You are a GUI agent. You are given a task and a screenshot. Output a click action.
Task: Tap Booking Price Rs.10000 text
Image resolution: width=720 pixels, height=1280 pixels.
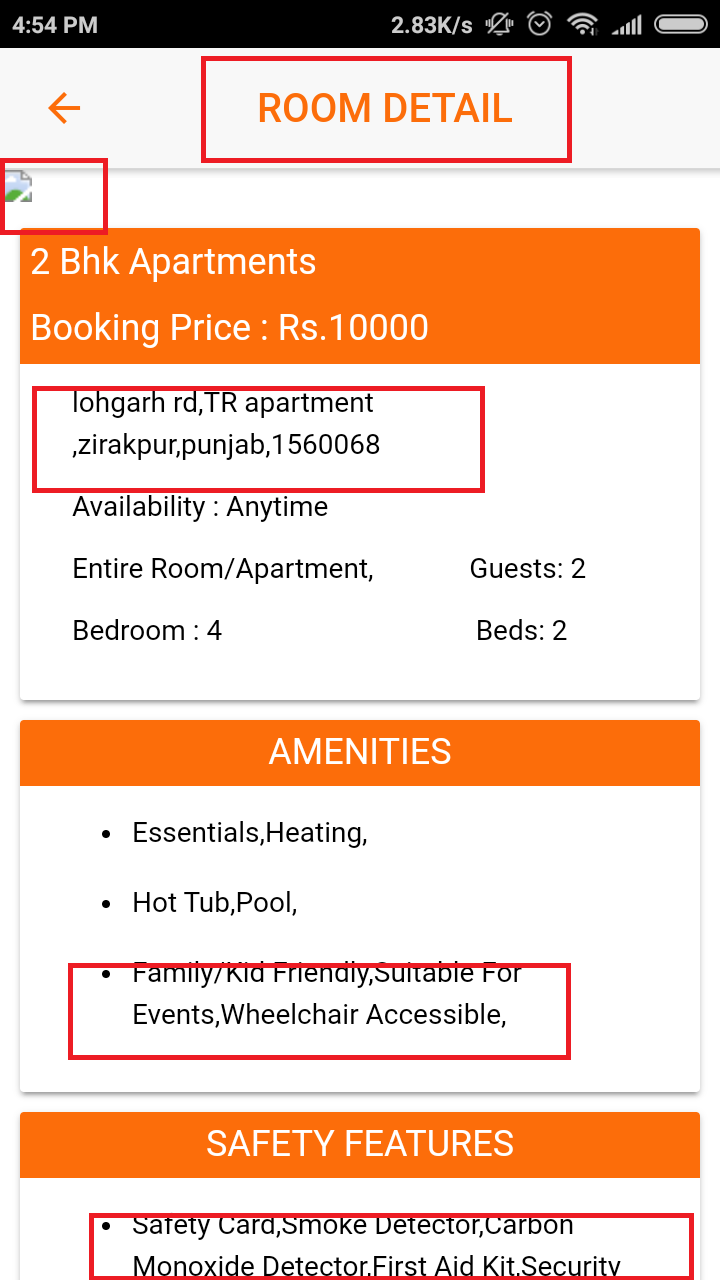[x=230, y=327]
